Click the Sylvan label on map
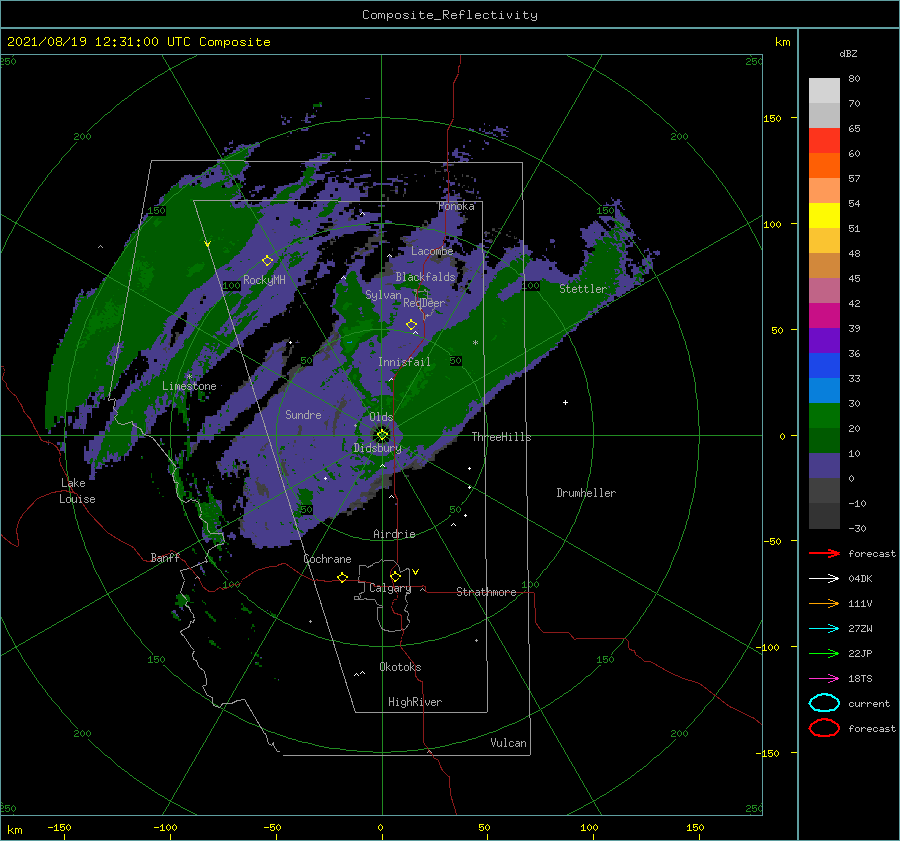 coord(383,295)
